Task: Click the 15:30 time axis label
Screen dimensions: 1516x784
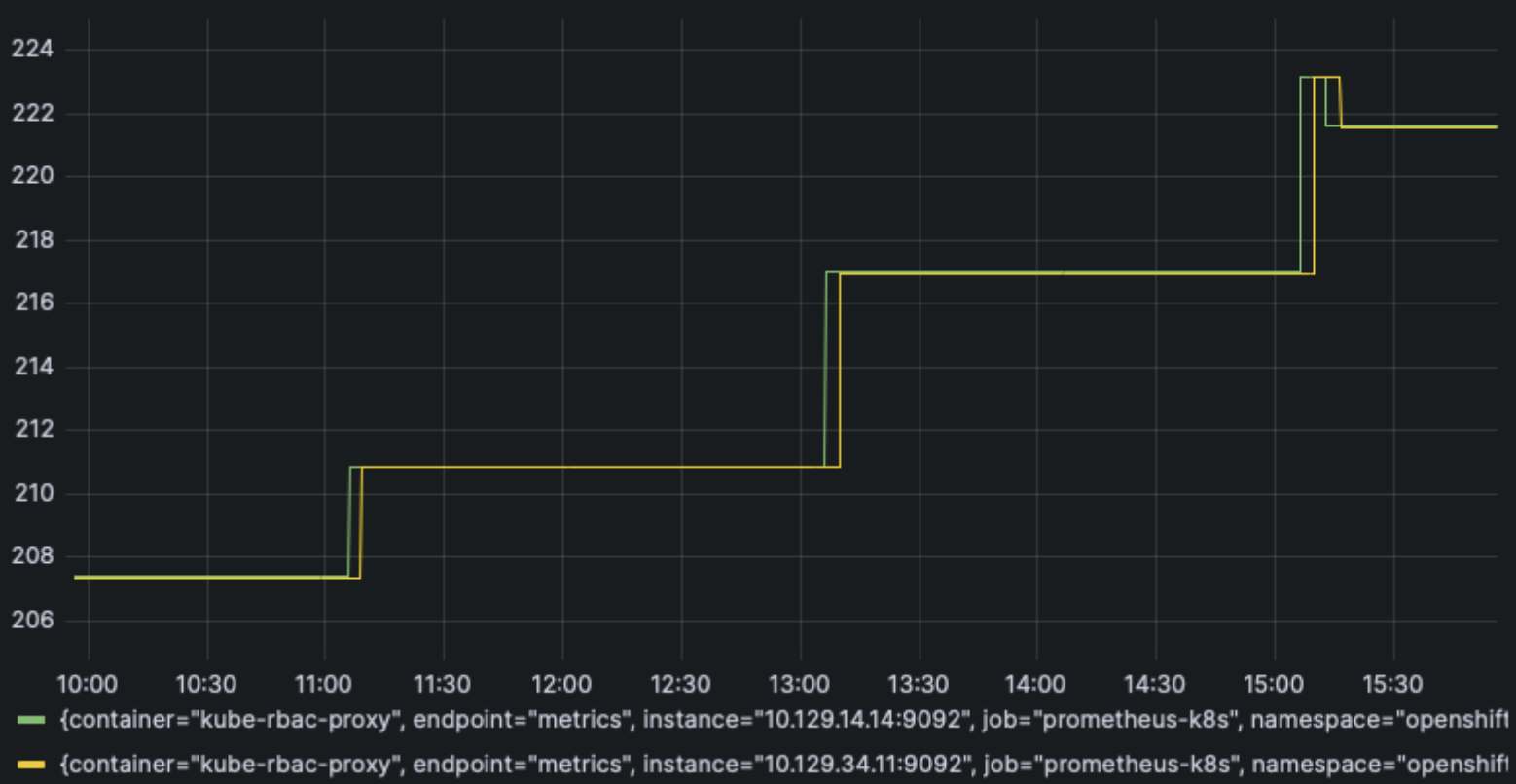Action: (x=1392, y=684)
